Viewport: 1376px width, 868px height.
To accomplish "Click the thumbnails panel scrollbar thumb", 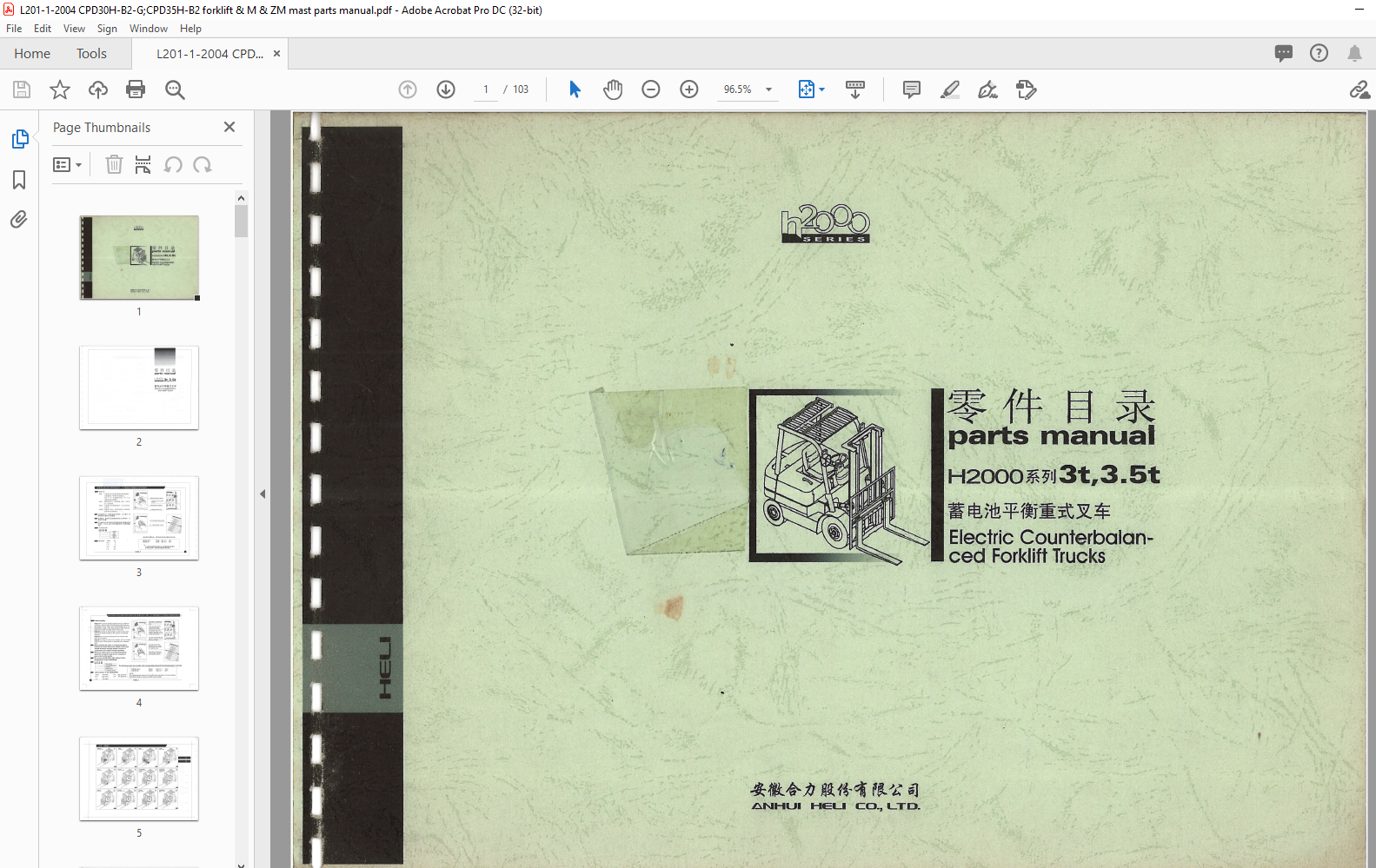I will pyautogui.click(x=241, y=222).
